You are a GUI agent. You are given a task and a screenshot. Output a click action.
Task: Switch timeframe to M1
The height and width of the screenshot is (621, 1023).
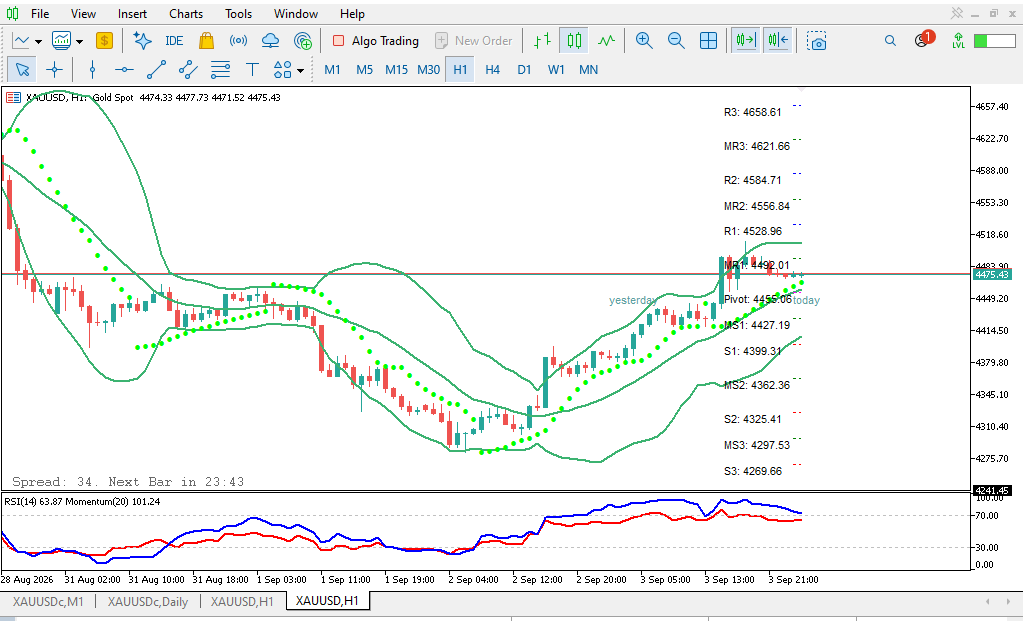(333, 69)
